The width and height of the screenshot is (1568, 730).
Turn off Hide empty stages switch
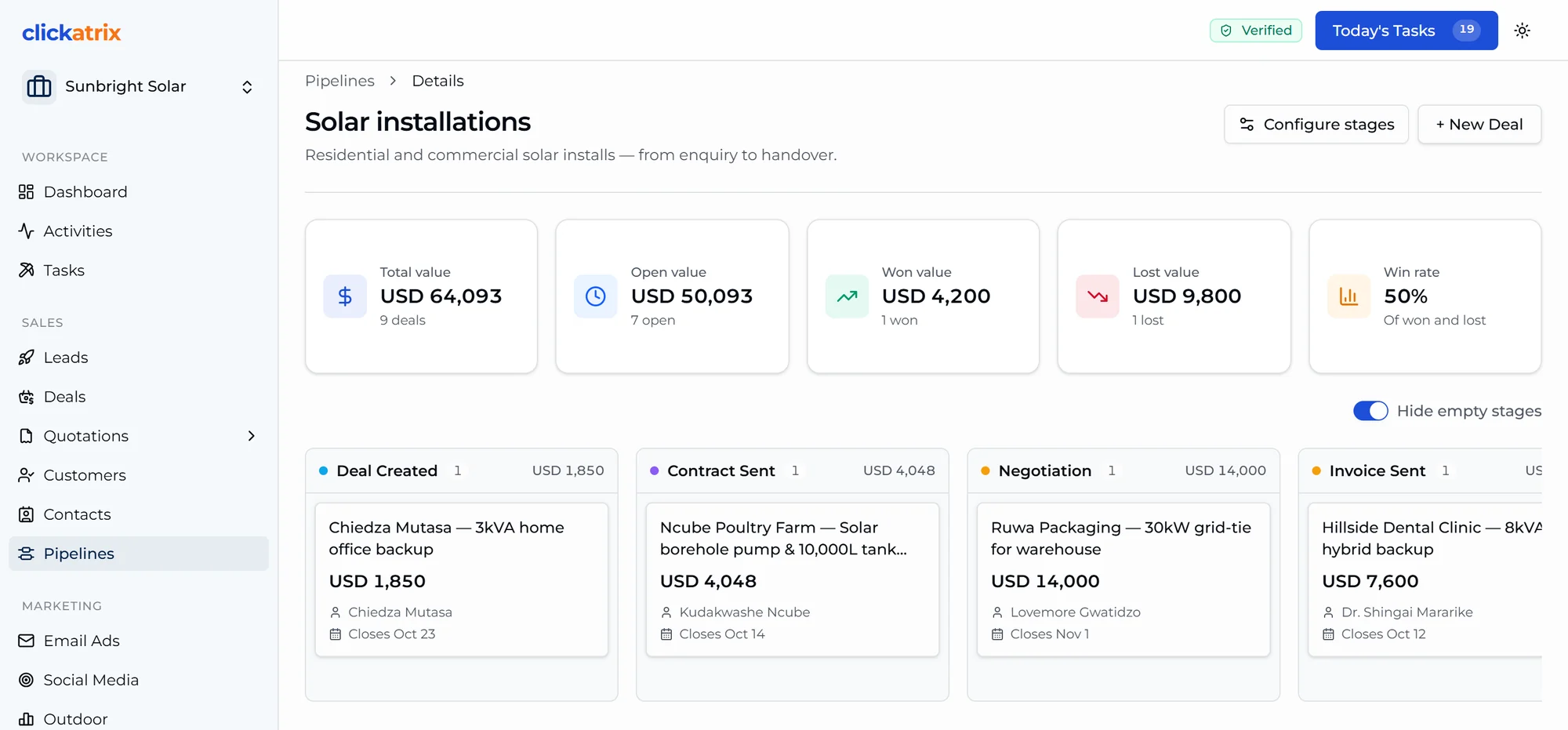1370,411
